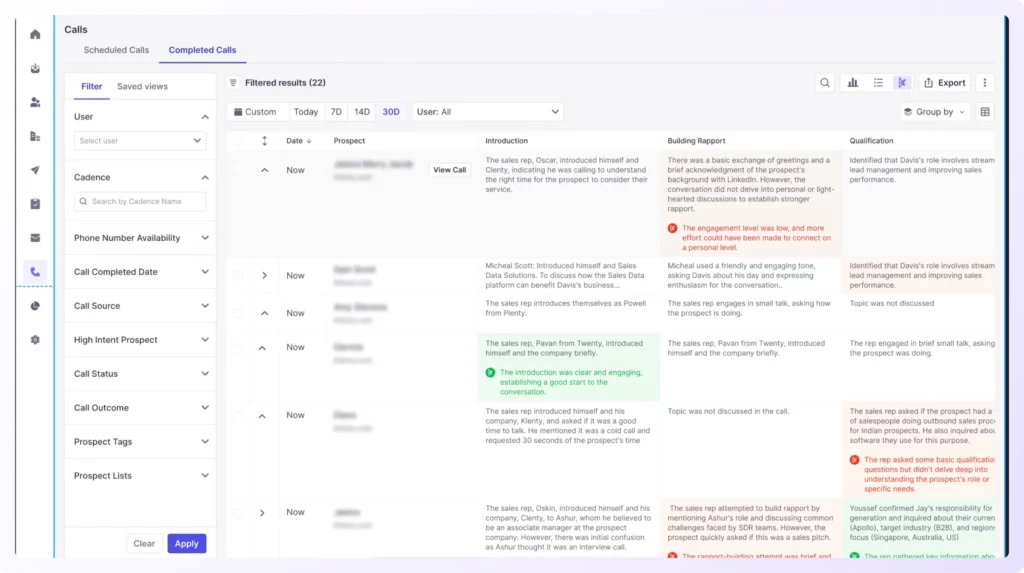Click the filter icon beside Filtered results

coord(233,83)
